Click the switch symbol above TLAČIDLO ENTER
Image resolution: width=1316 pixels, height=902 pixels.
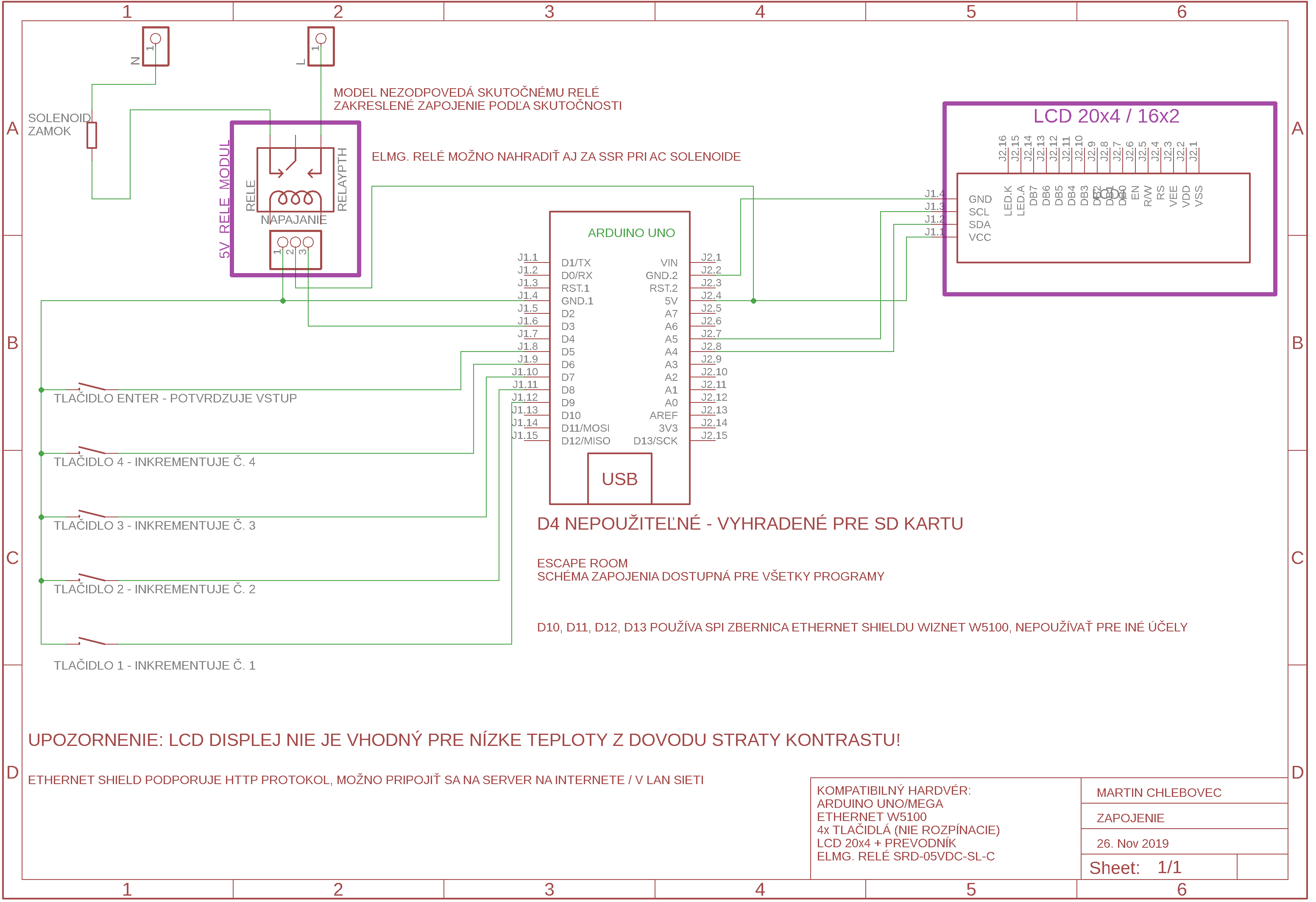pos(92,387)
